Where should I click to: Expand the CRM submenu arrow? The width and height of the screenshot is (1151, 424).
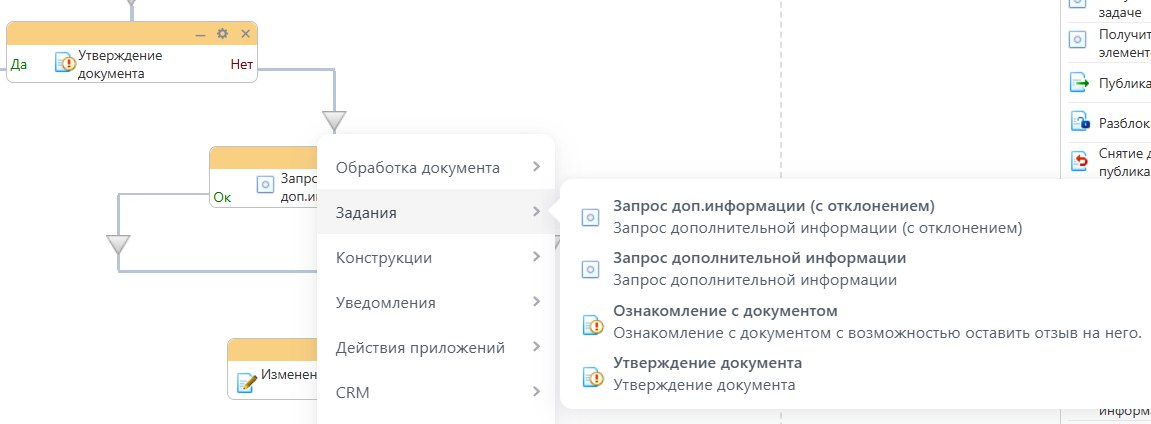(537, 392)
